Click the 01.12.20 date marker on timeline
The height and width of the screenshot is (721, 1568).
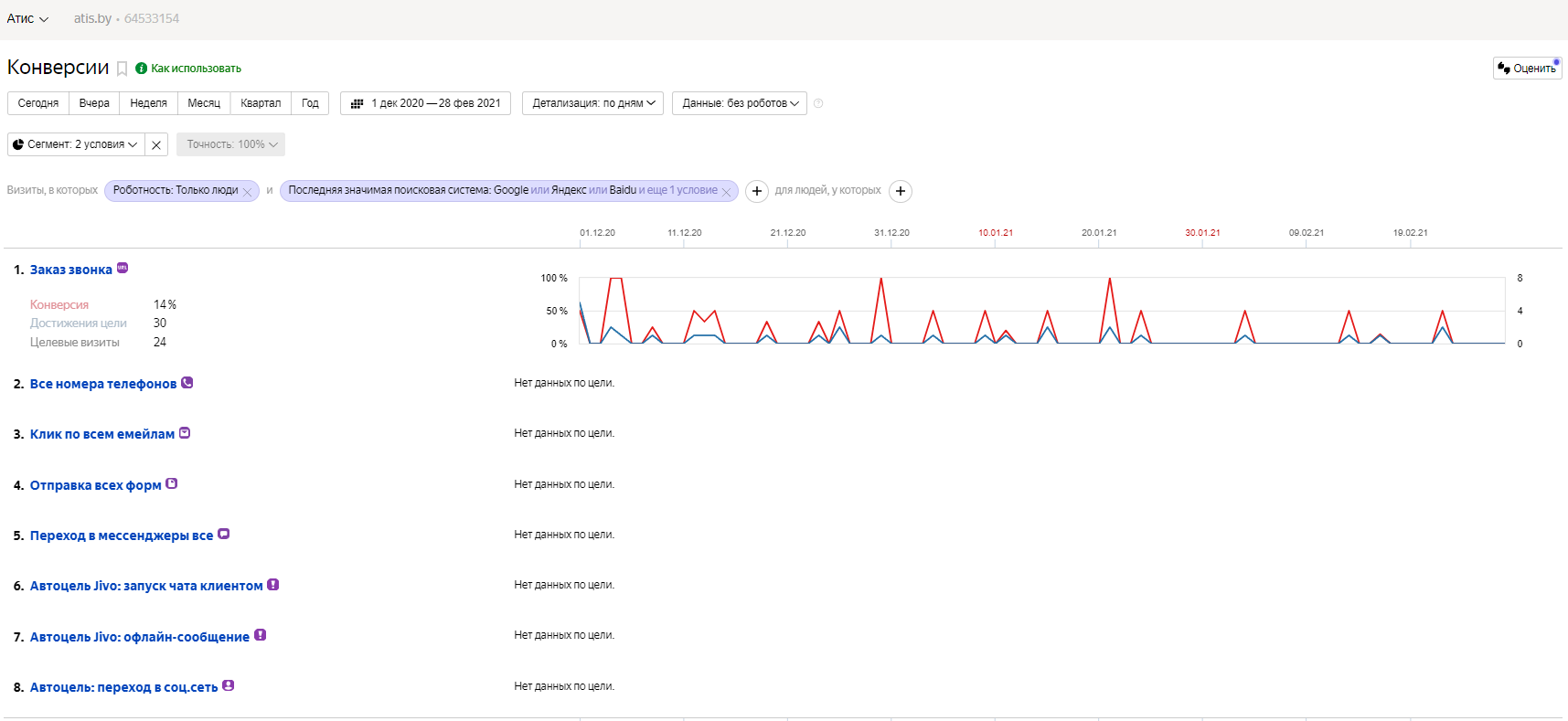pos(597,233)
